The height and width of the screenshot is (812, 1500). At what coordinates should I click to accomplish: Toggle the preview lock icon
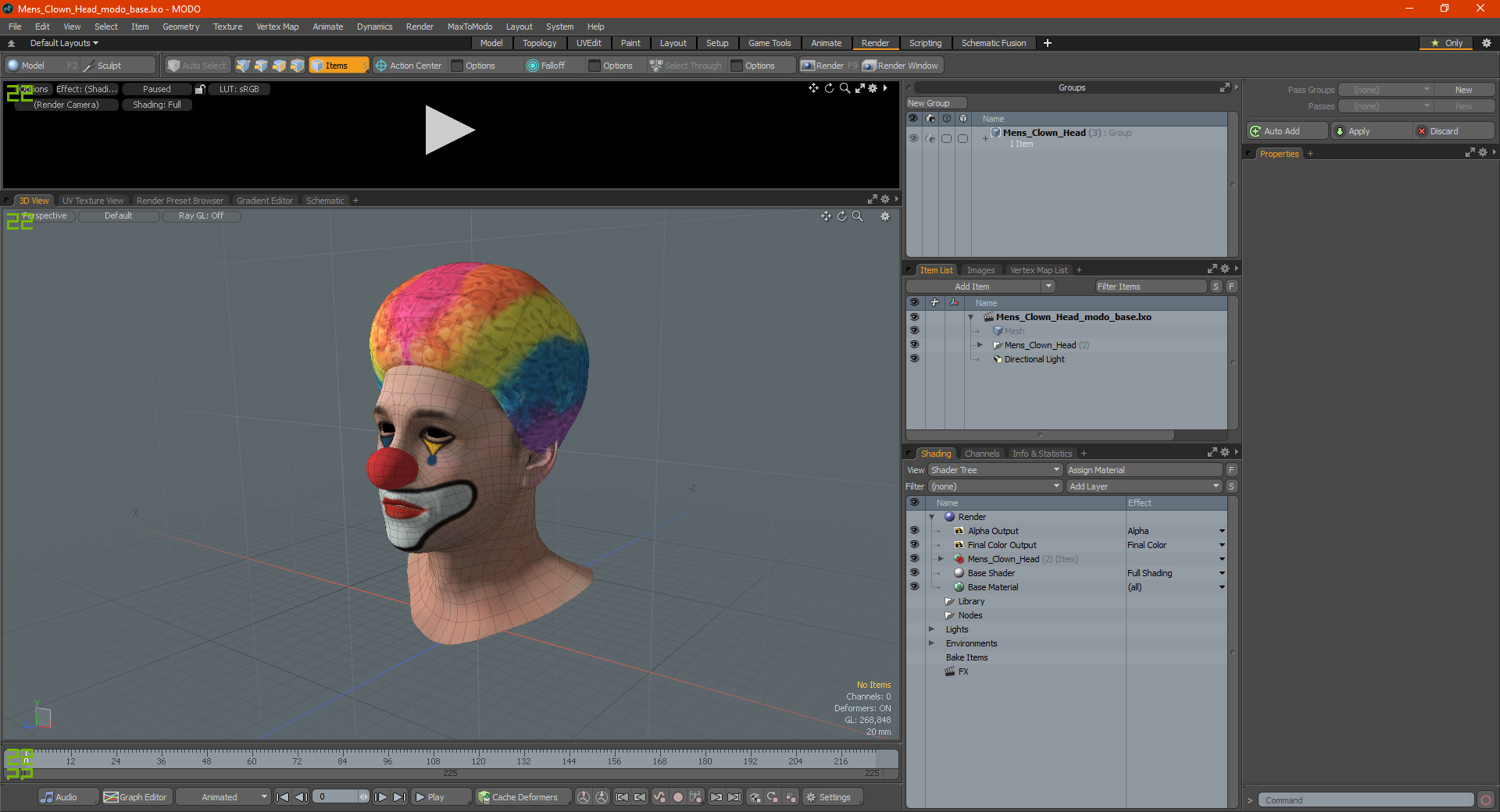click(x=200, y=89)
